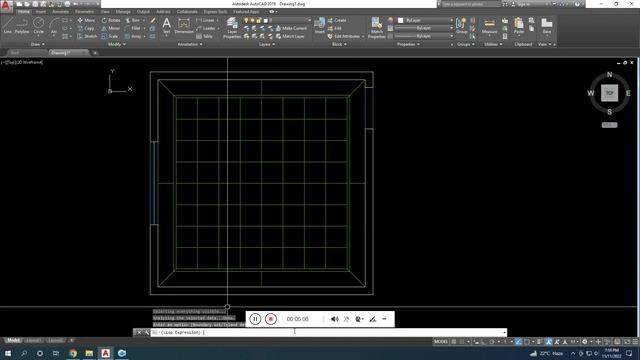Viewport: 640px width, 360px height.
Task: Activate the Mirror command
Action: tap(111, 28)
